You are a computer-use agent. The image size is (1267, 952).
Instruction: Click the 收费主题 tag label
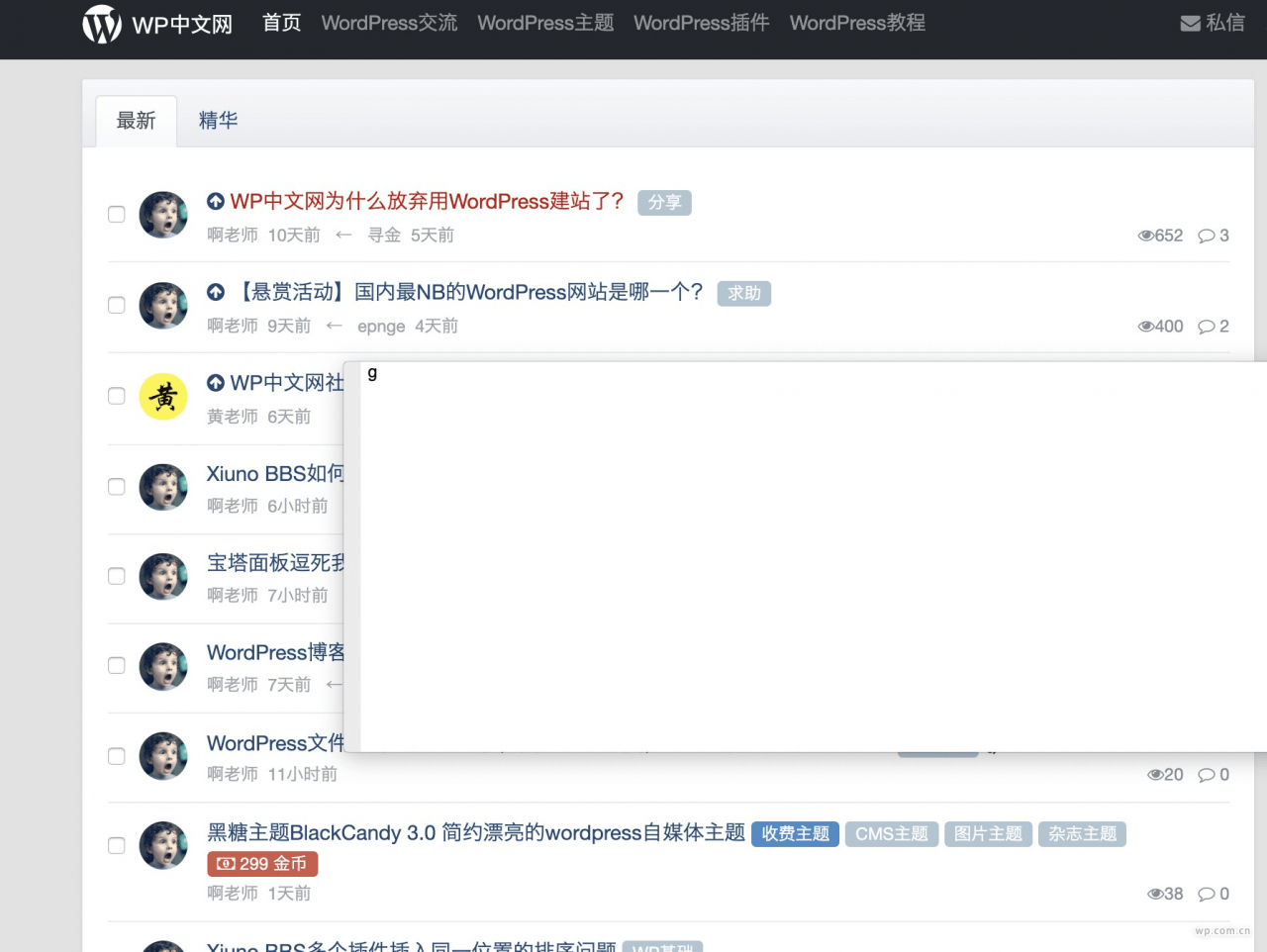(x=795, y=834)
